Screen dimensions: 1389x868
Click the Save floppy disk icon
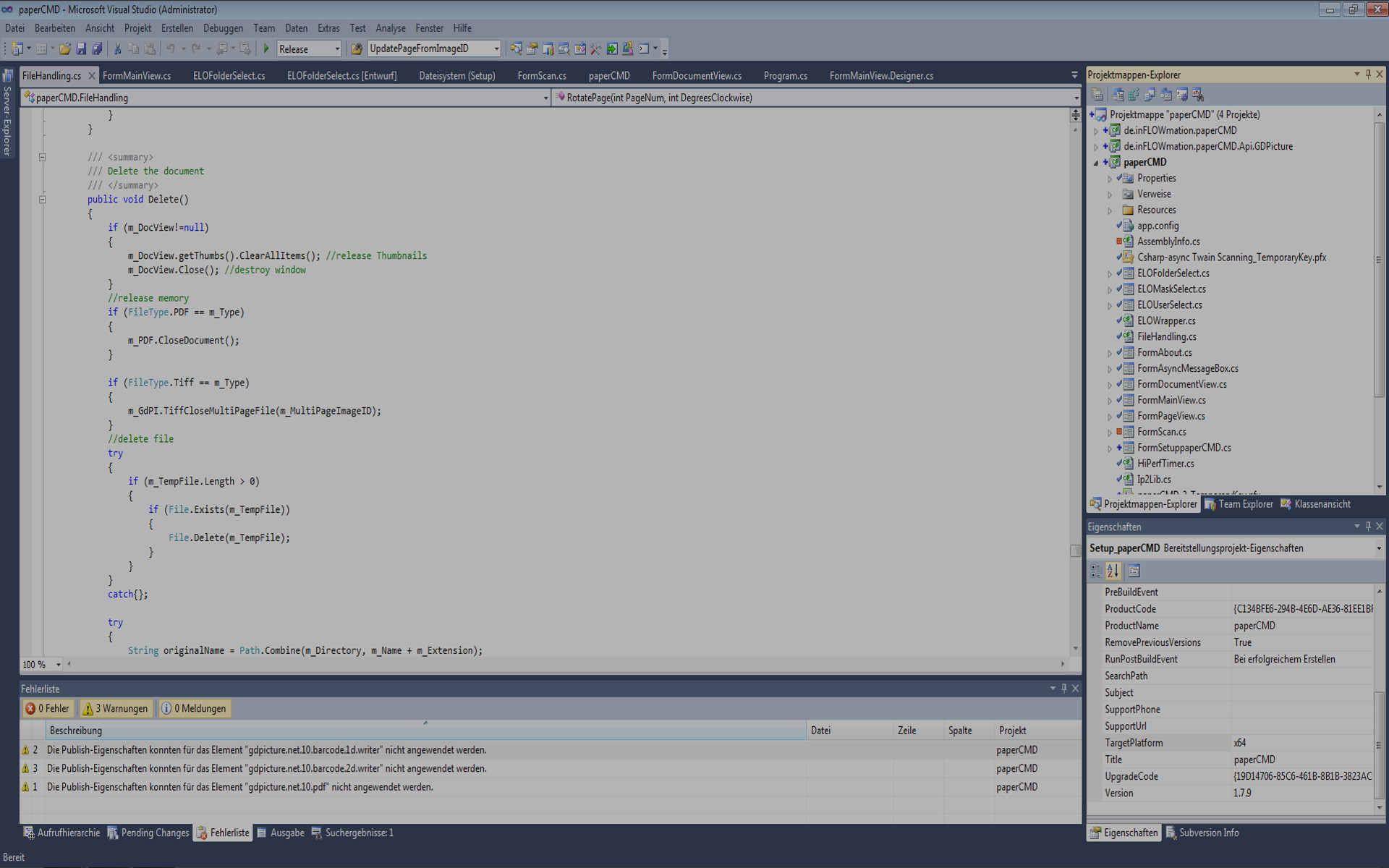click(x=81, y=48)
